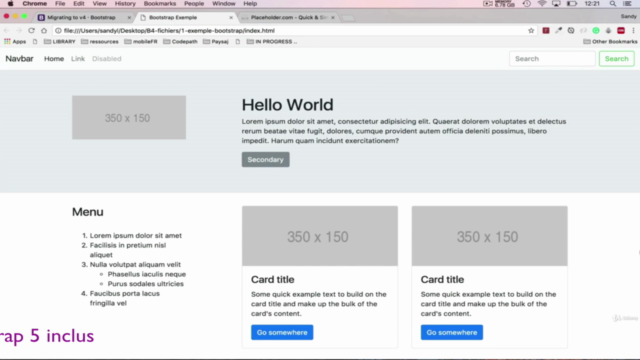Open Chrome three-dot menu

tap(633, 31)
